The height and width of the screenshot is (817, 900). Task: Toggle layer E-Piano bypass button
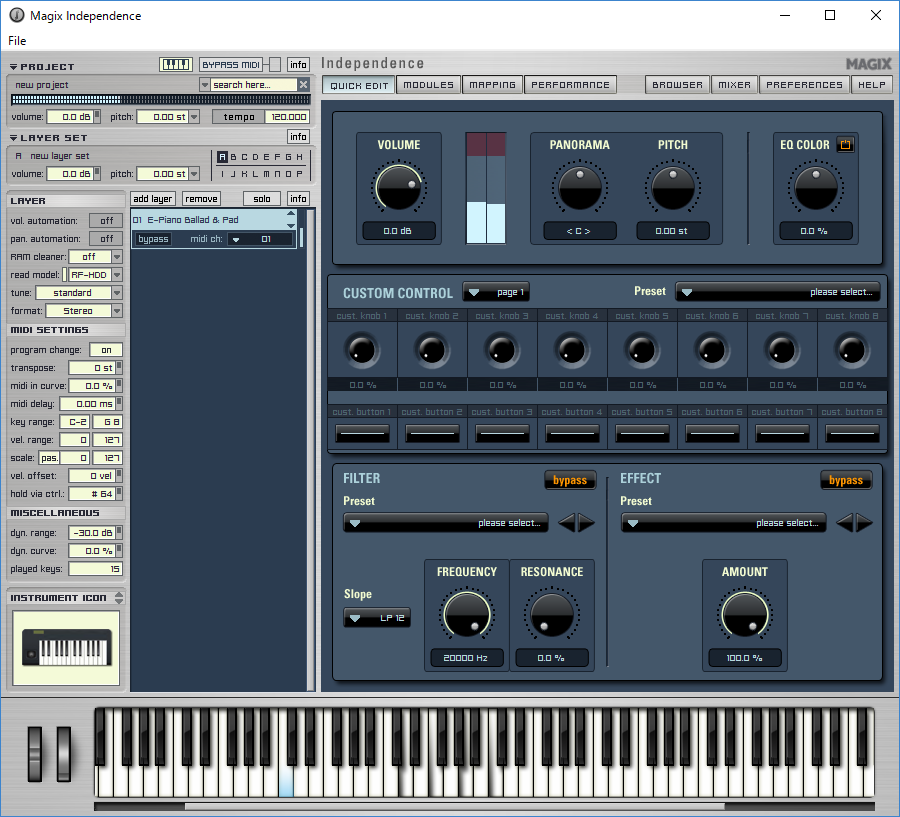click(153, 239)
